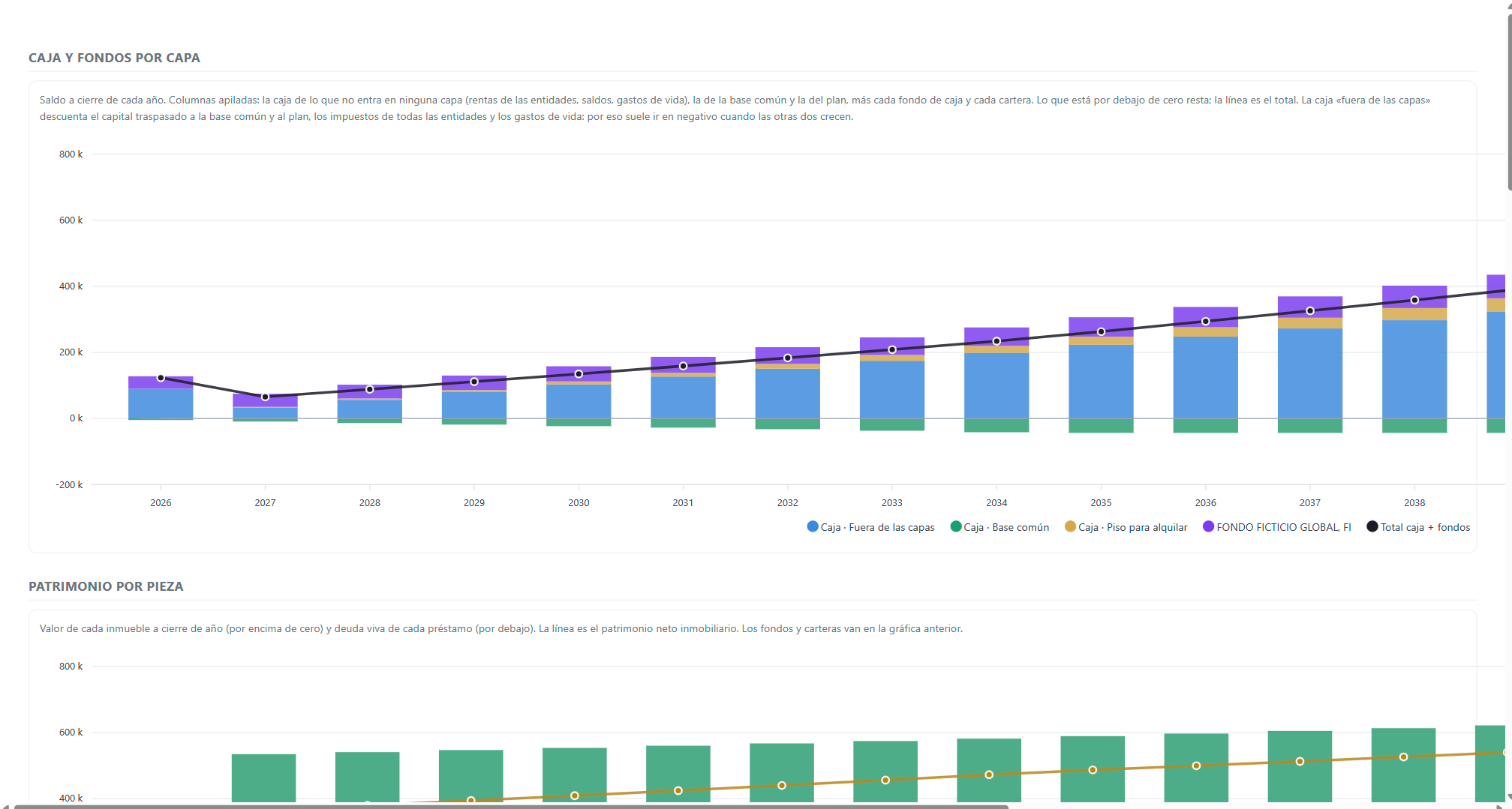The image size is (1512, 809).
Task: Toggle the 'Caja · Fuera de las capas' legend entry
Action: (870, 527)
